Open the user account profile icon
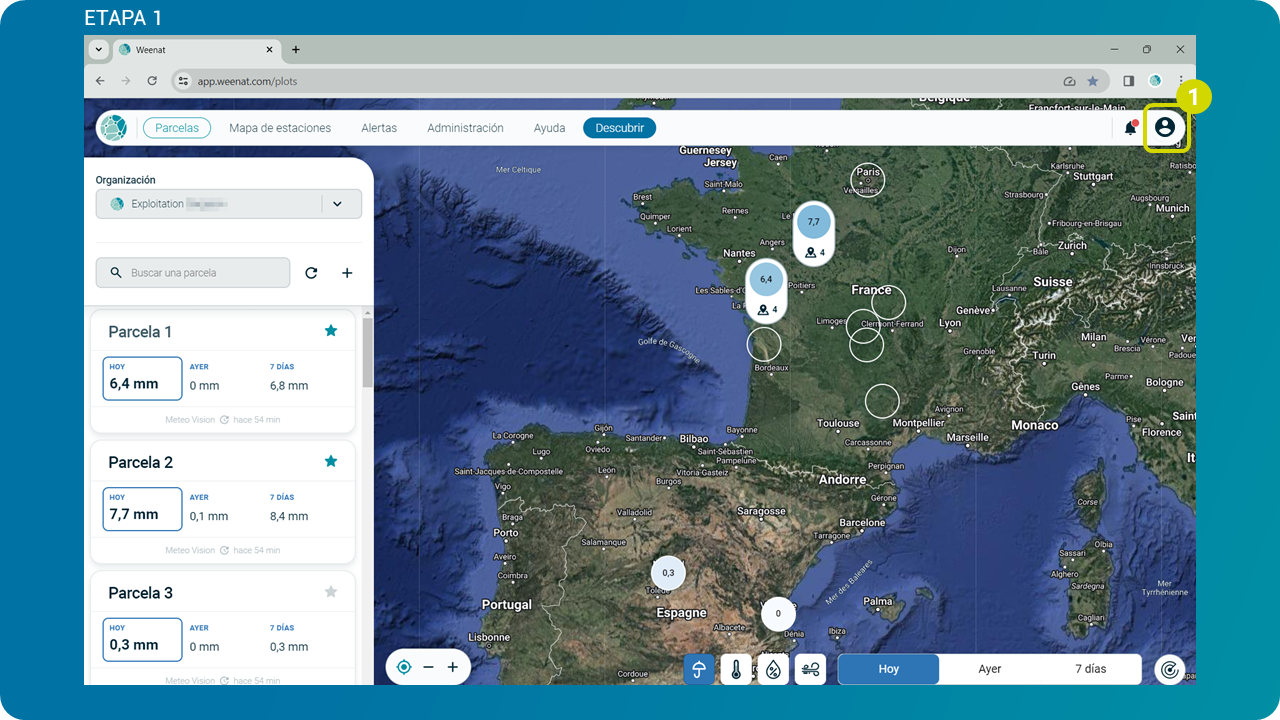Screen dimensions: 1280x720 pyautogui.click(x=1164, y=127)
